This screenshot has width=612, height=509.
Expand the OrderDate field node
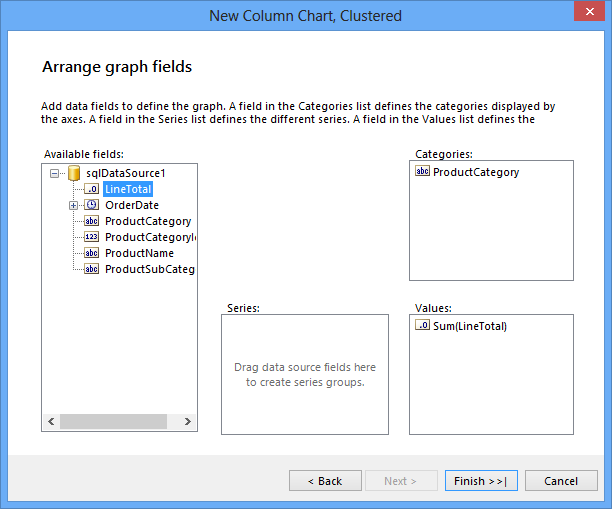click(x=73, y=205)
